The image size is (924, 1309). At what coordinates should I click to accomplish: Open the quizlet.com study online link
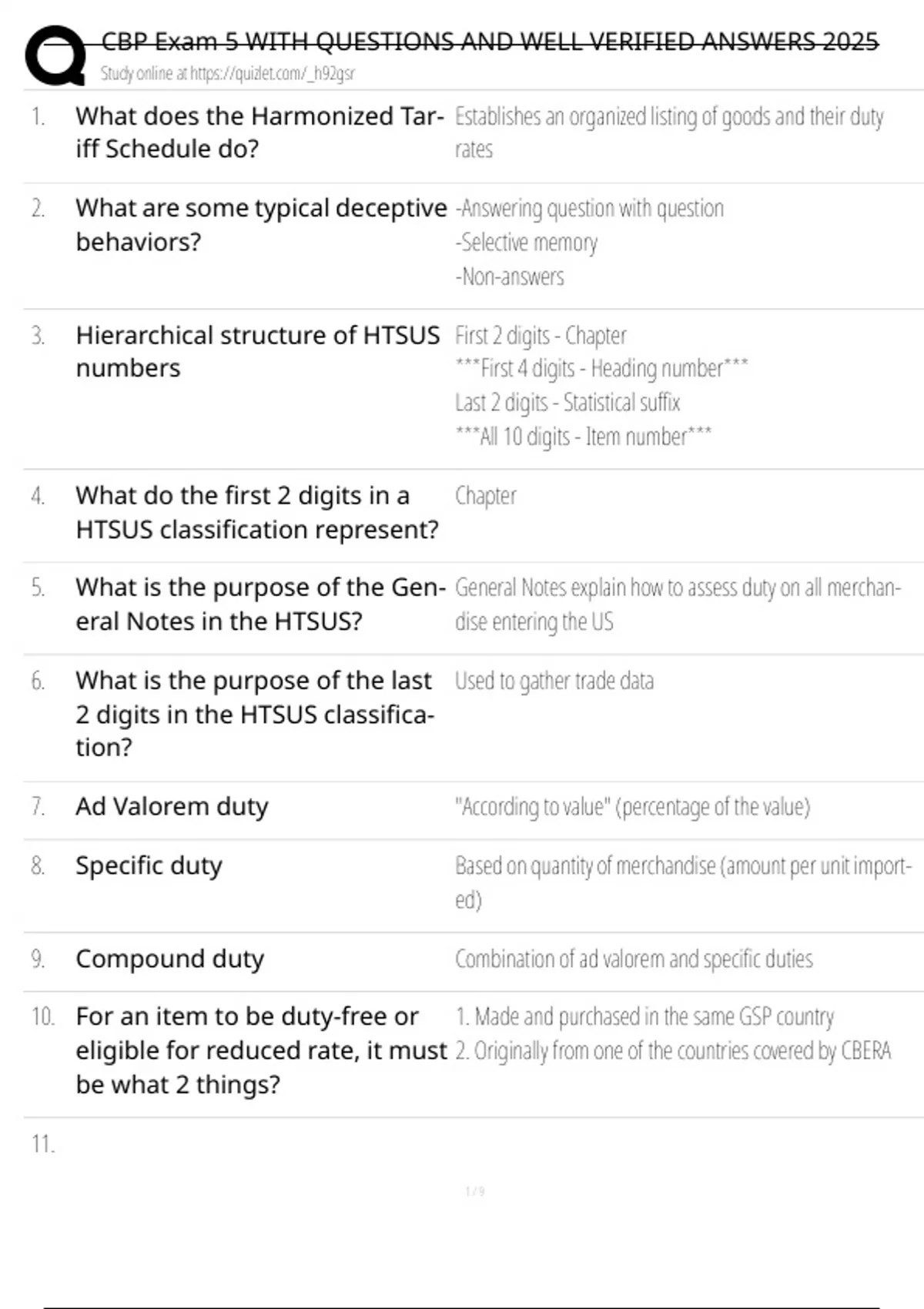[228, 74]
